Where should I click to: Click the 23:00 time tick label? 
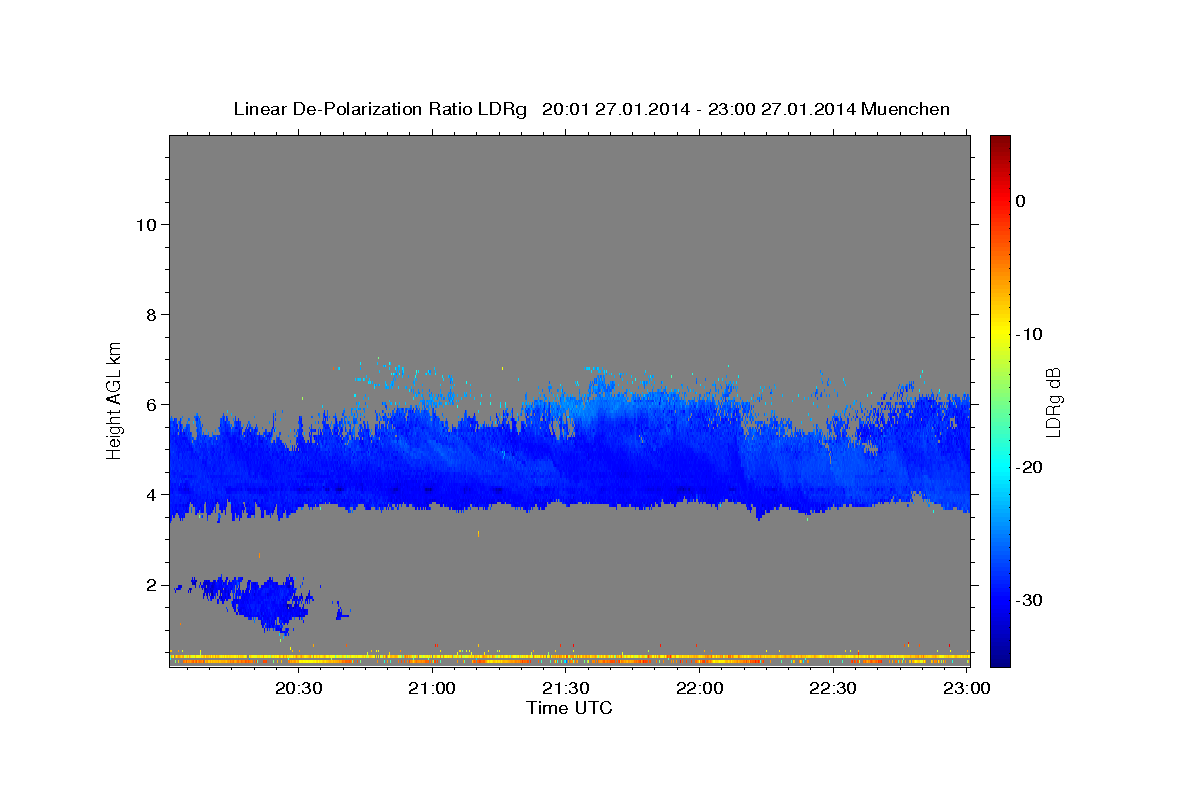click(x=966, y=689)
